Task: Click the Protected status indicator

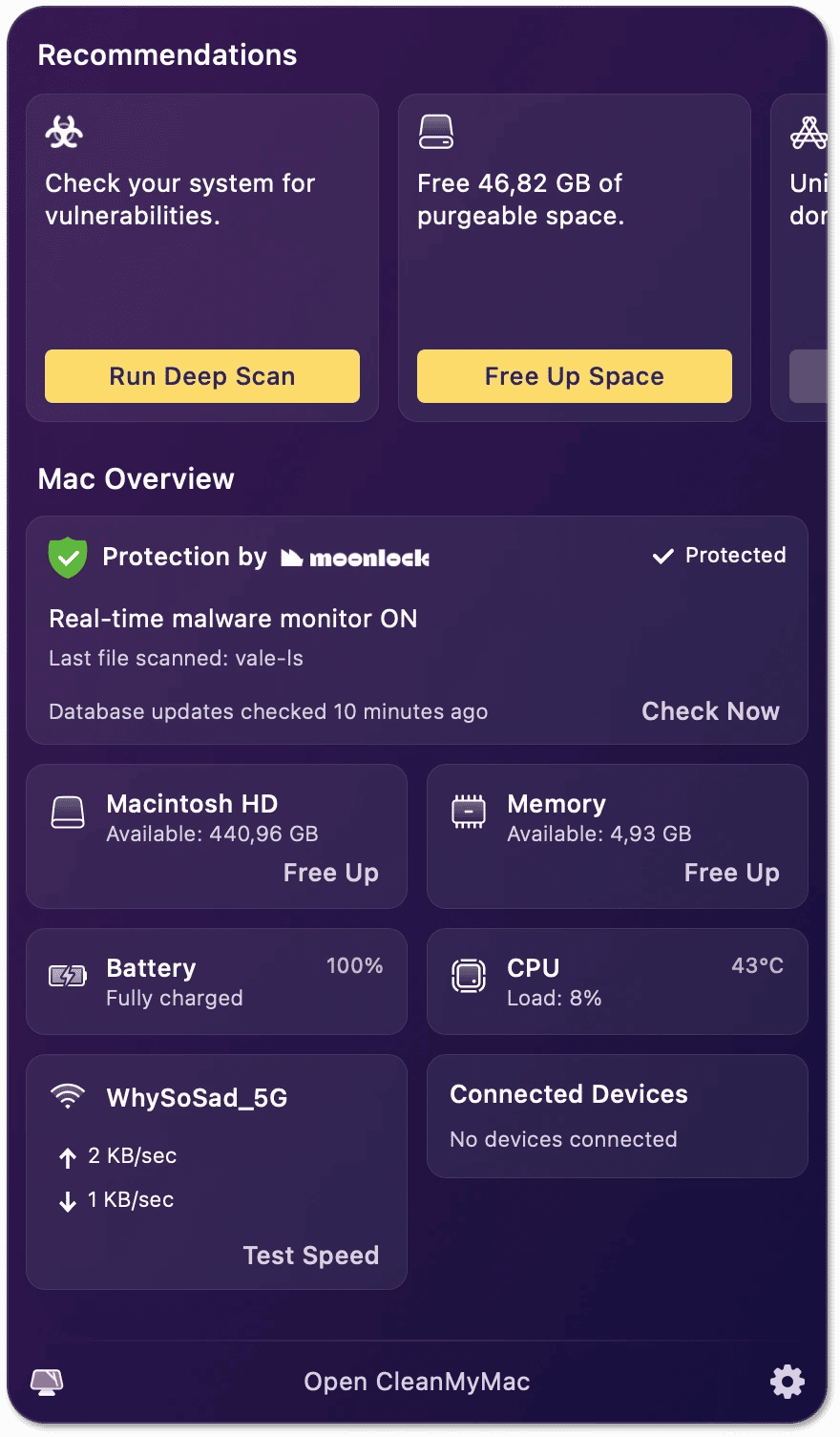Action: coord(719,556)
